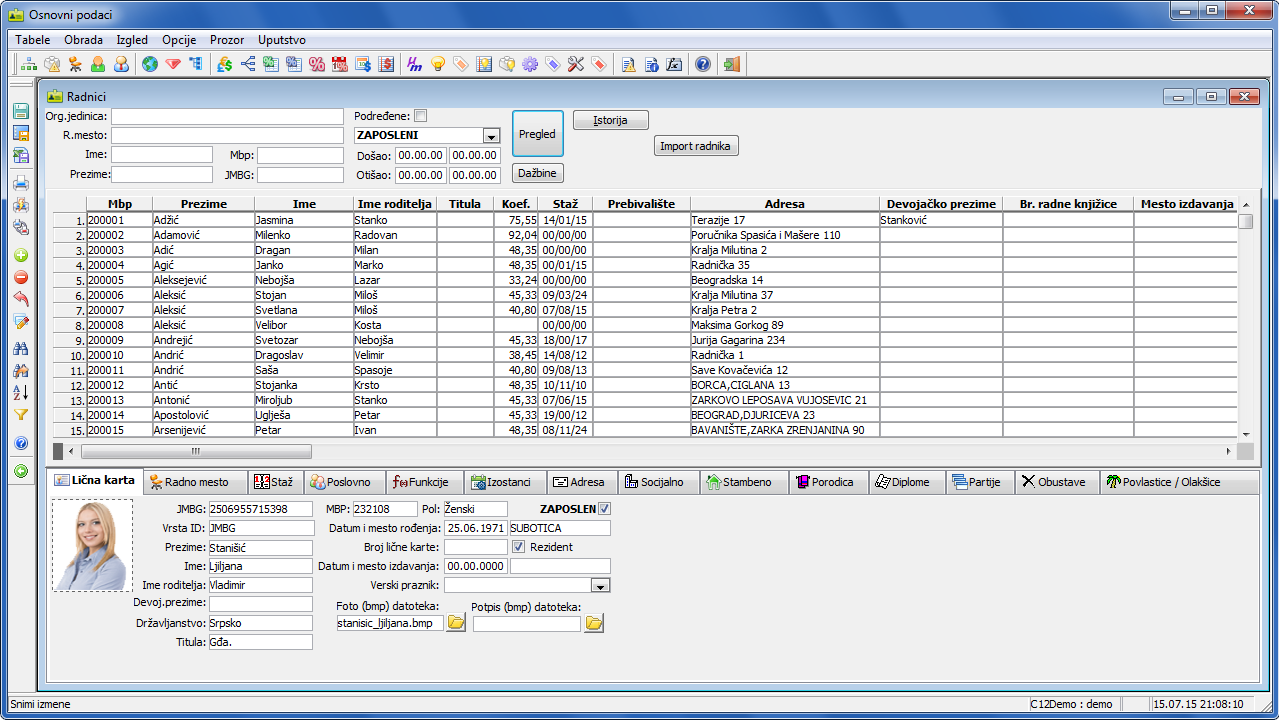The image size is (1279, 720).
Task: Toggle the Podređene checkbox
Action: click(420, 116)
